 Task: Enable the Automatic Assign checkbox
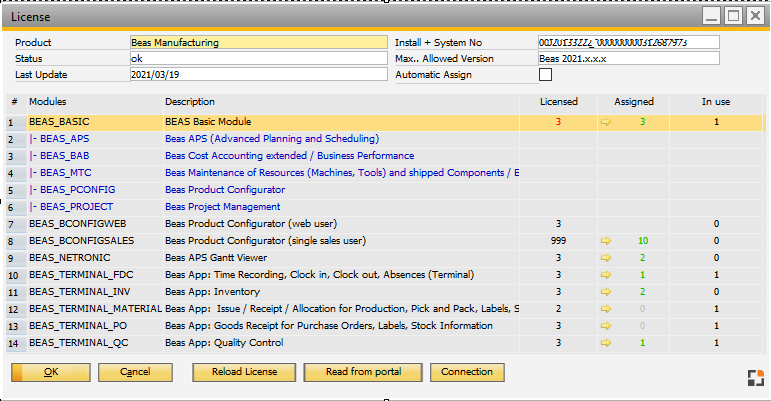click(545, 75)
